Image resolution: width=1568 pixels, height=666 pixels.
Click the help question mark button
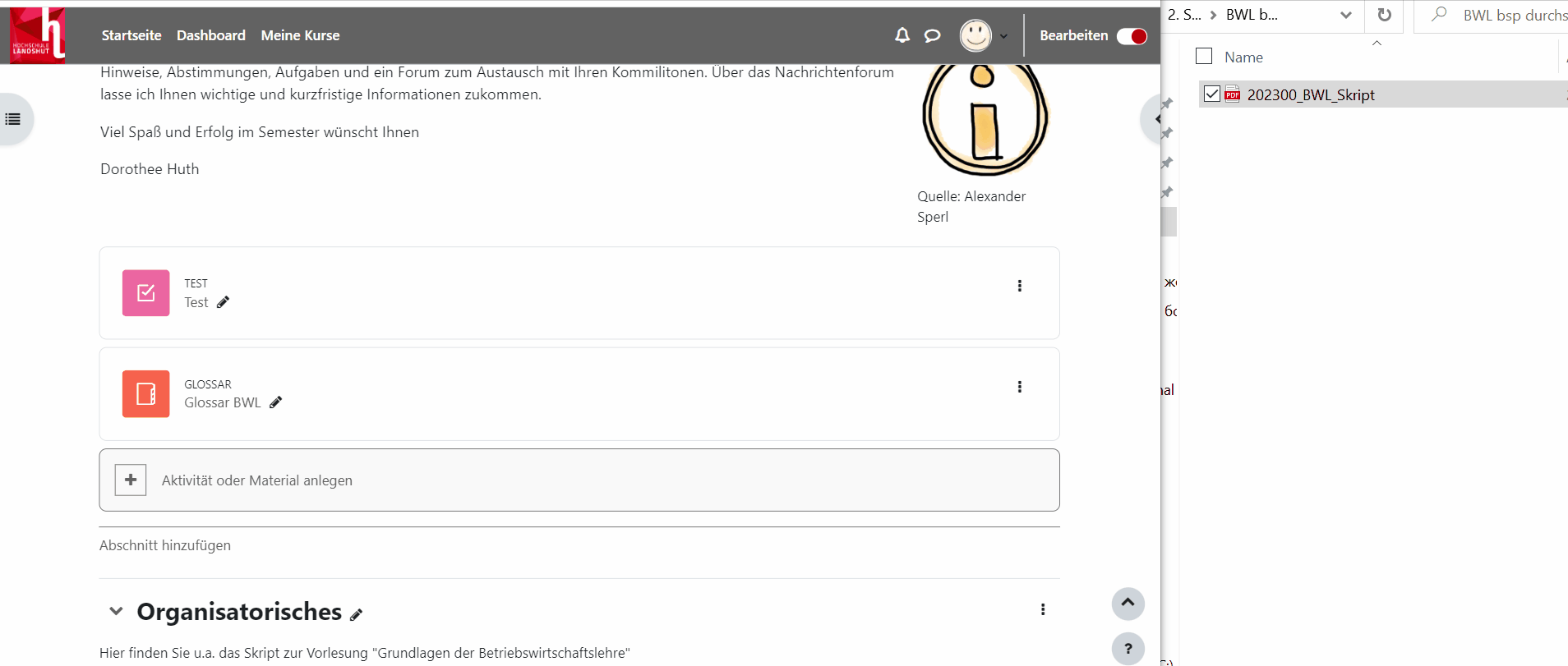[1128, 648]
